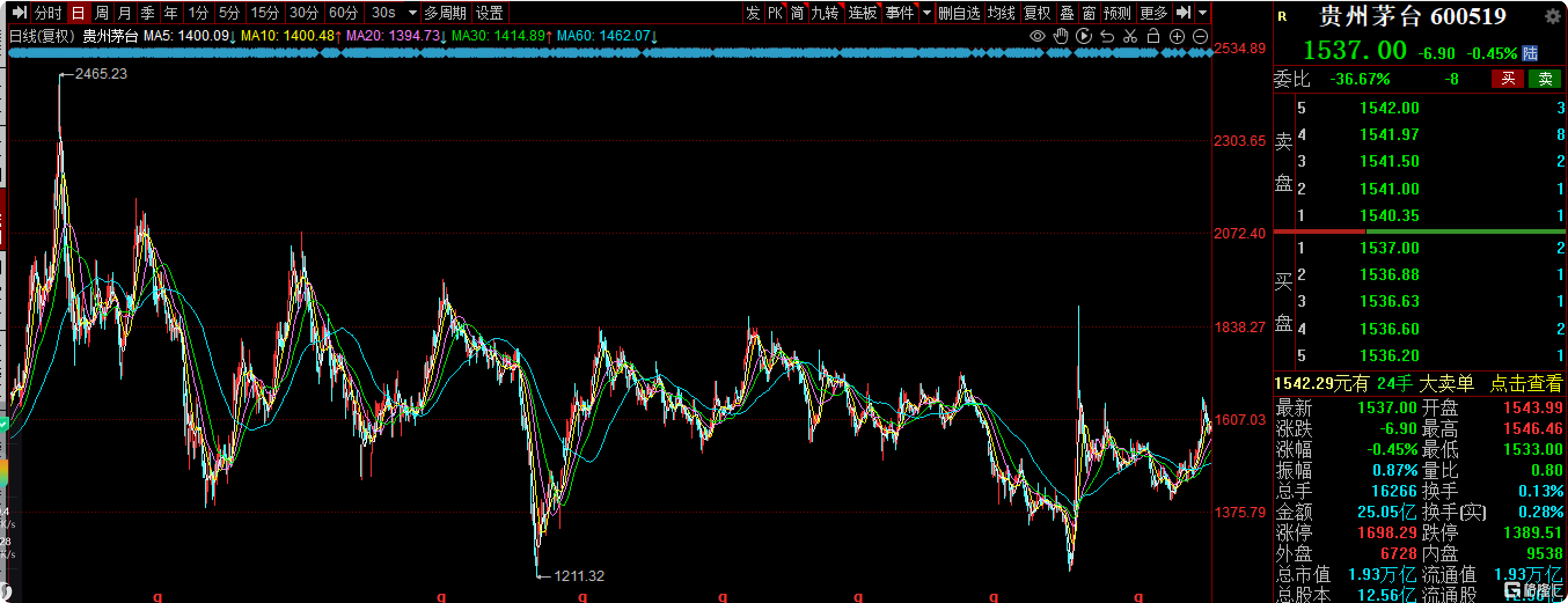
Task: Open settings gear in quote panel
Action: tap(1553, 16)
